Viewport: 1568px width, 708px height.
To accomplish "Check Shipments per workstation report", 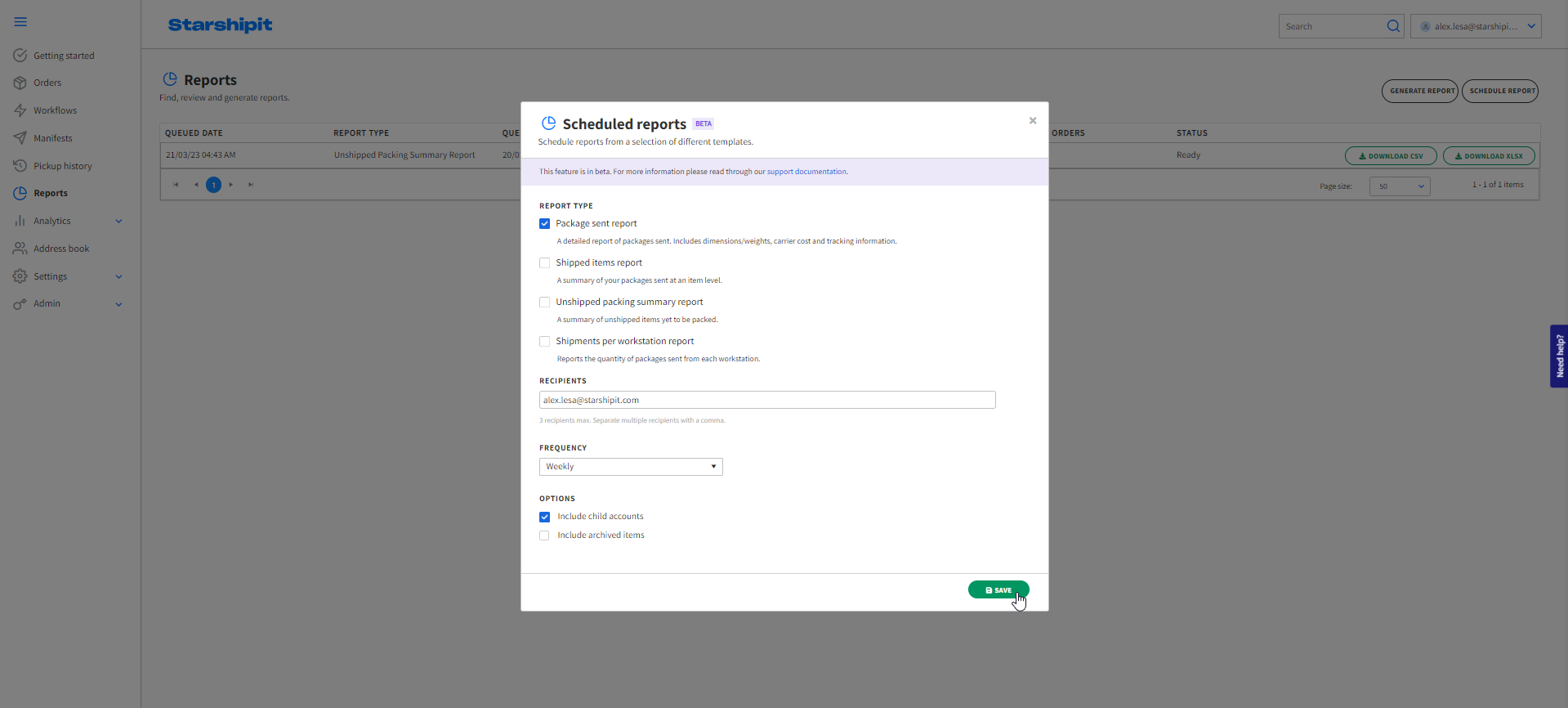I will pyautogui.click(x=544, y=341).
